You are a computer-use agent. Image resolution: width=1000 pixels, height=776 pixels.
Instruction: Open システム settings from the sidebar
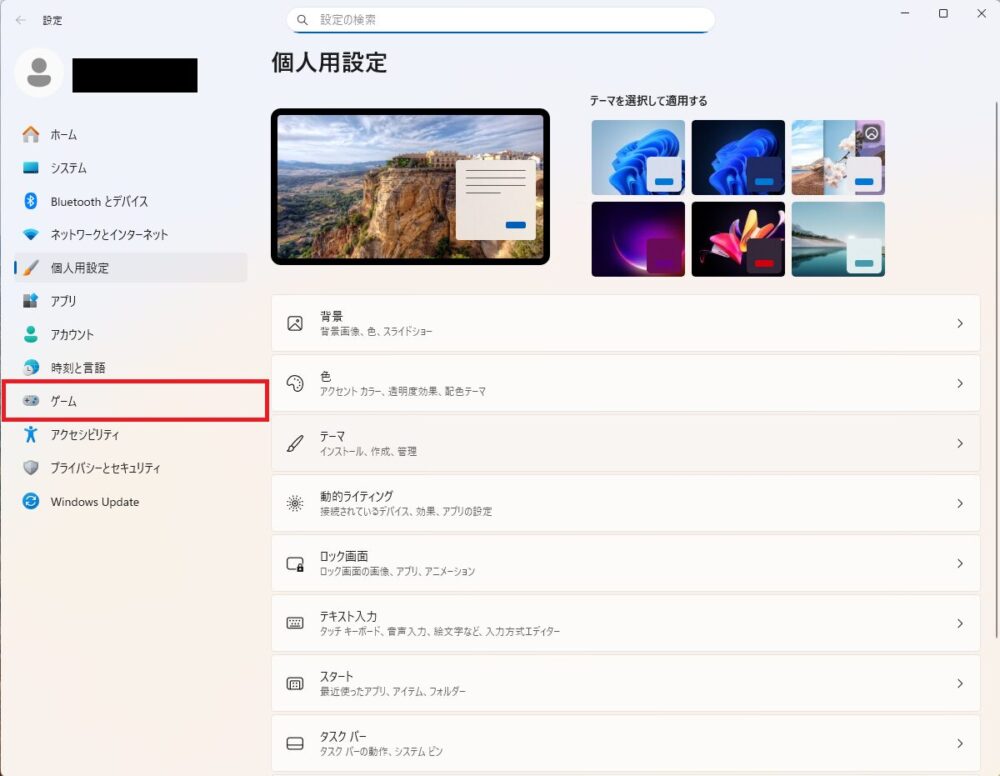[x=60, y=168]
